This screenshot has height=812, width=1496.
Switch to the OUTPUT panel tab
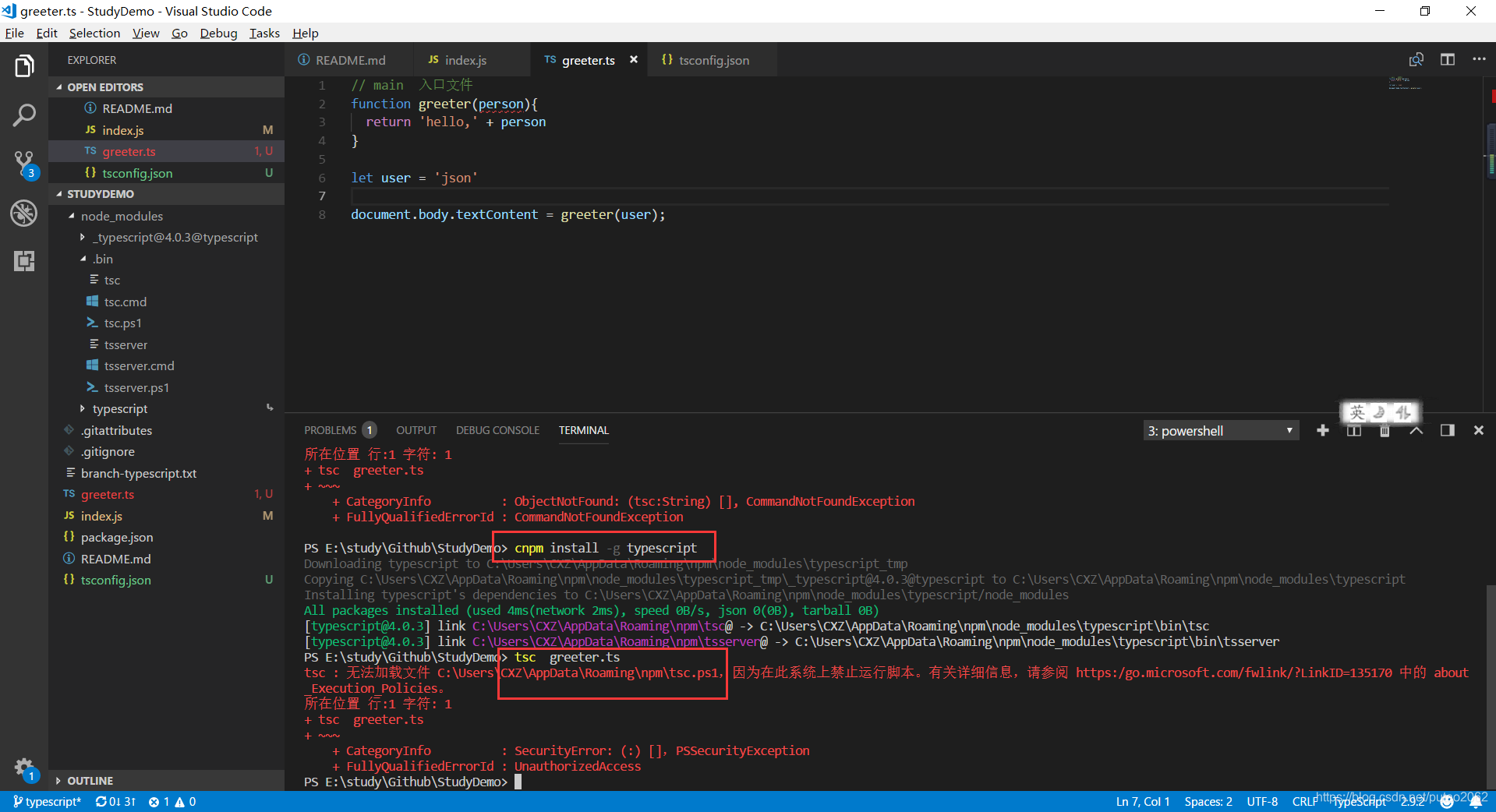tap(416, 430)
